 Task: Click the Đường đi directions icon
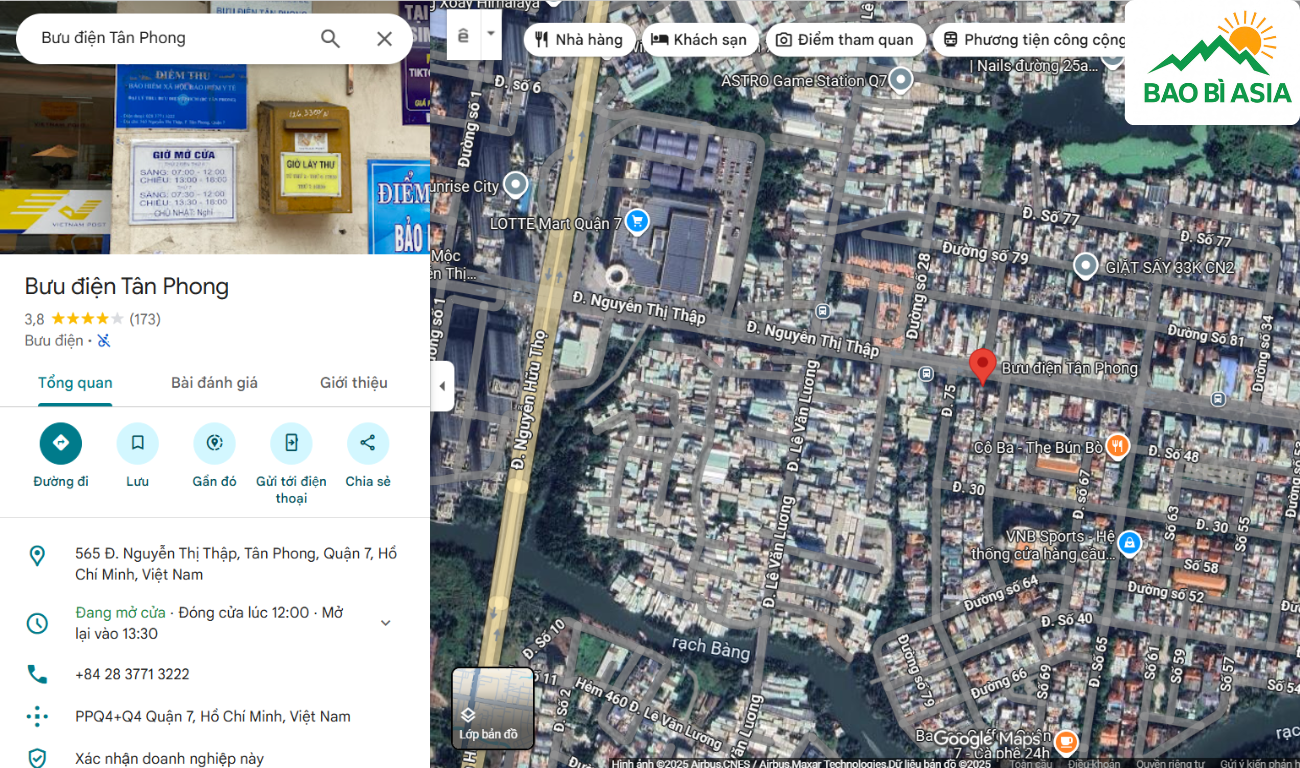[61, 443]
